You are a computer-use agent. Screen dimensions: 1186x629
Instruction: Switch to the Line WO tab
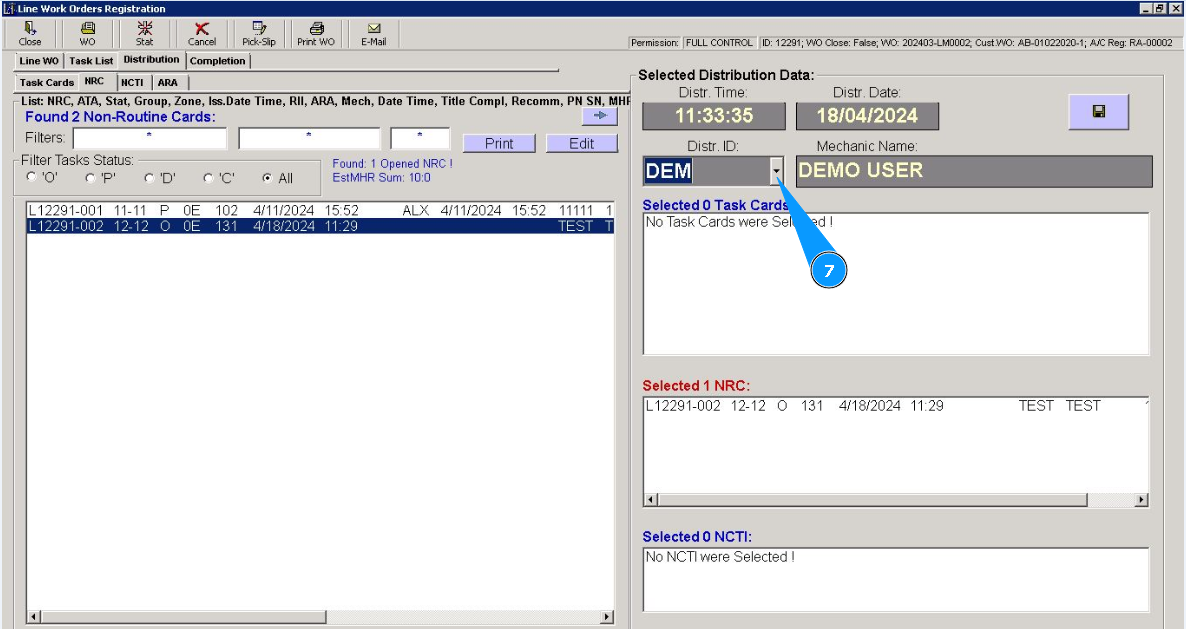point(39,61)
